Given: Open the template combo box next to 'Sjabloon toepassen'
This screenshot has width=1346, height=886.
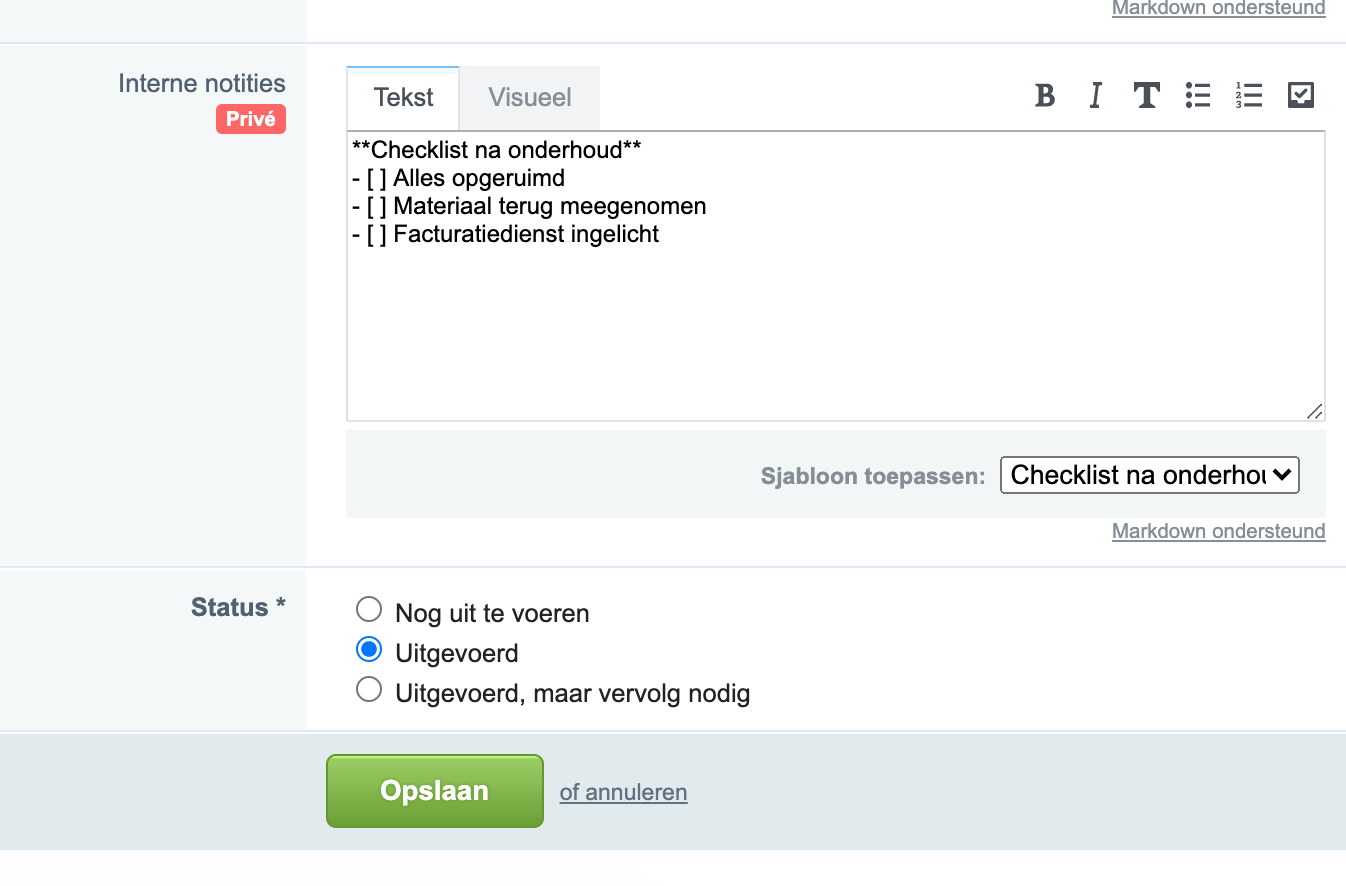Looking at the screenshot, I should tap(1148, 475).
